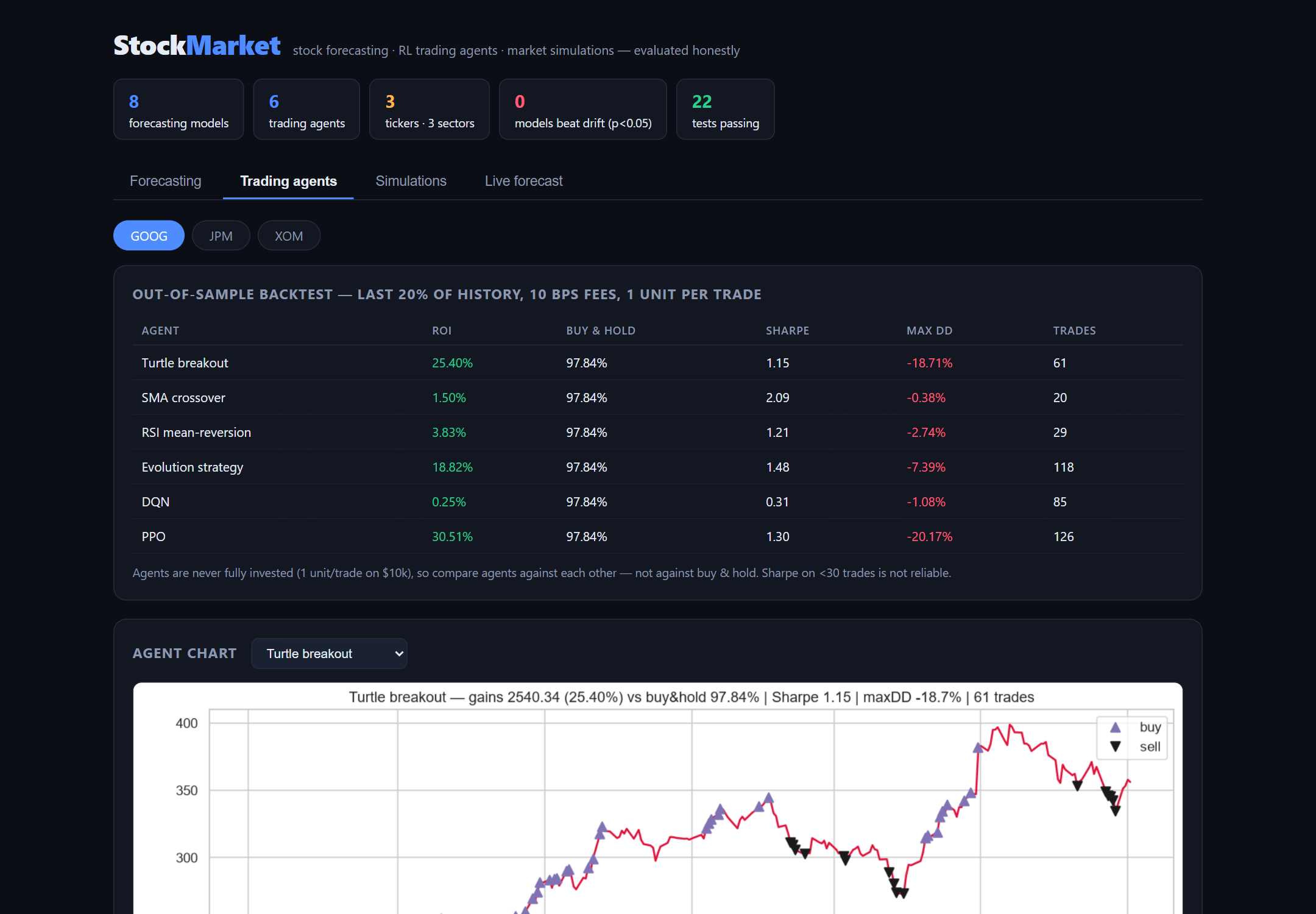This screenshot has width=1316, height=914.
Task: Click the Sharpe value 1.21
Action: [x=777, y=433]
